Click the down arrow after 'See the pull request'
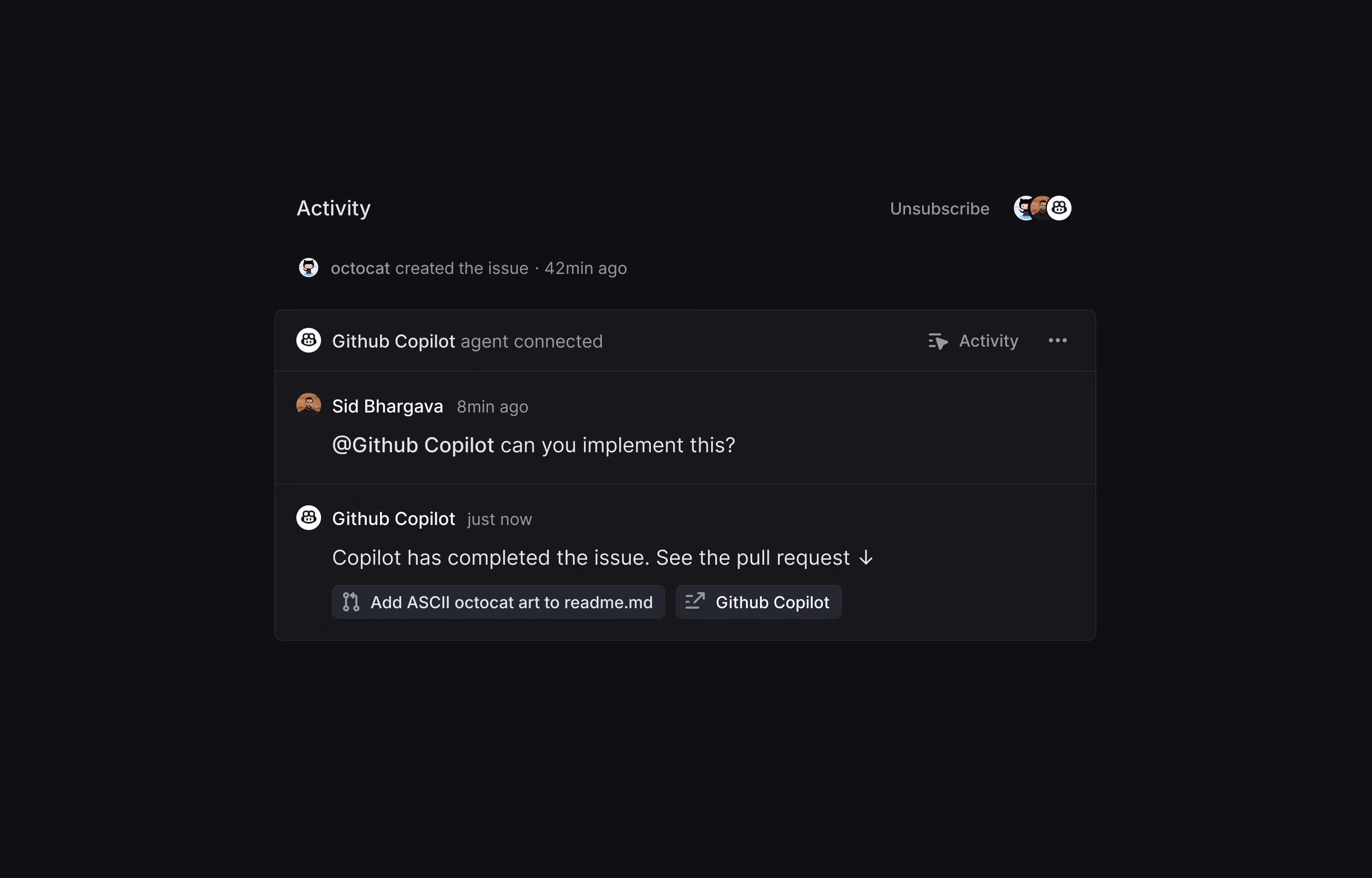This screenshot has width=1372, height=878. (866, 557)
